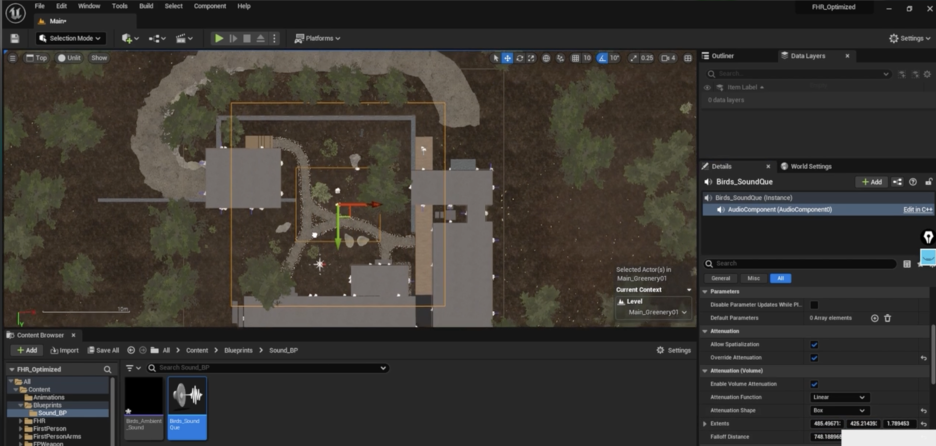
Task: Change the rotation snap value 10°
Action: [615, 58]
